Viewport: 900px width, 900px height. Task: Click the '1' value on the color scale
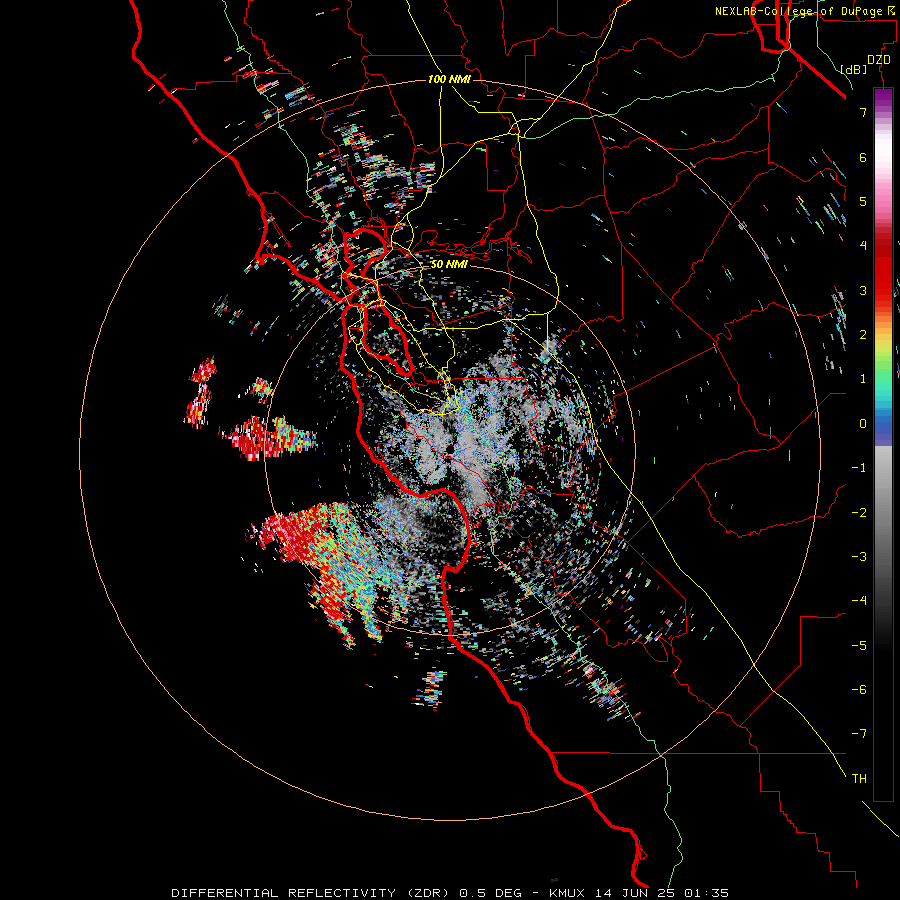[x=863, y=379]
